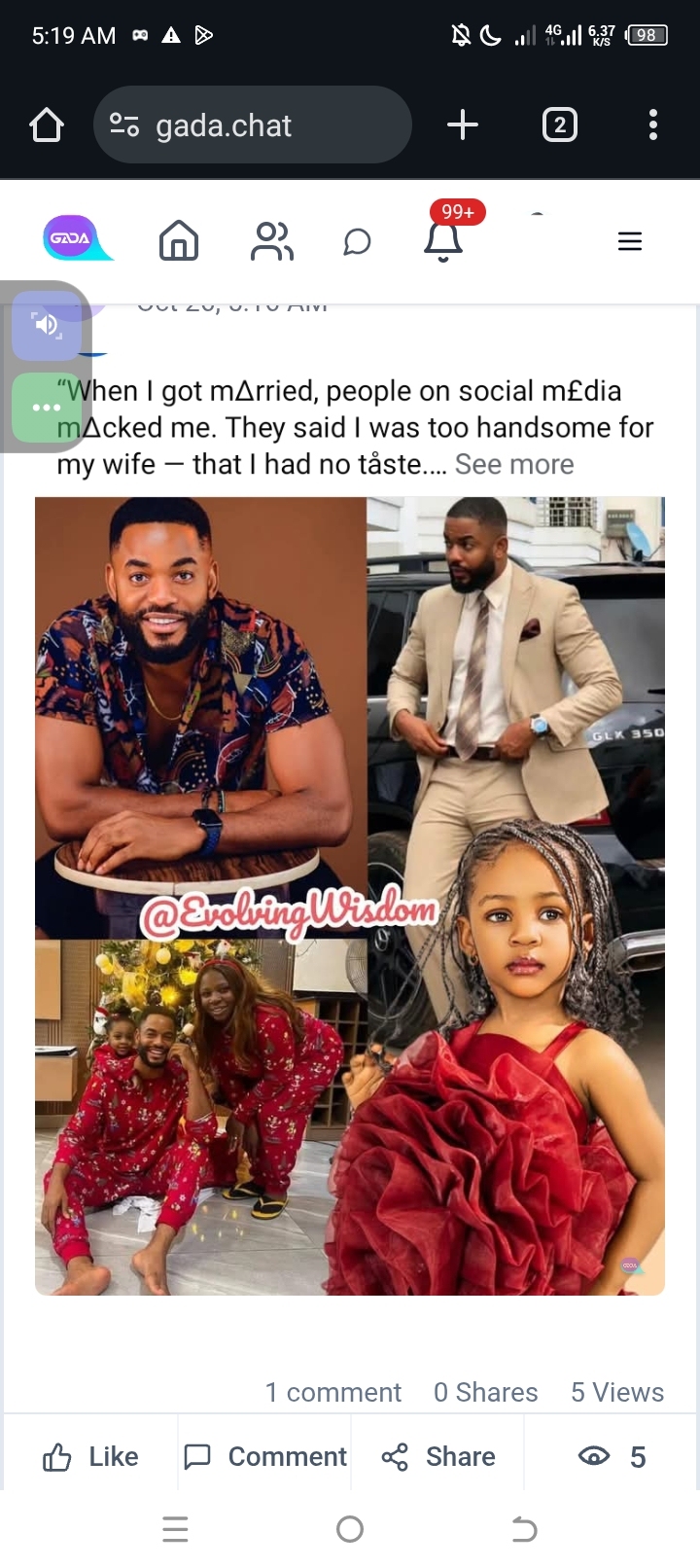Open the chat bubble messages icon
Image resolution: width=700 pixels, height=1568 pixels.
pyautogui.click(x=357, y=241)
